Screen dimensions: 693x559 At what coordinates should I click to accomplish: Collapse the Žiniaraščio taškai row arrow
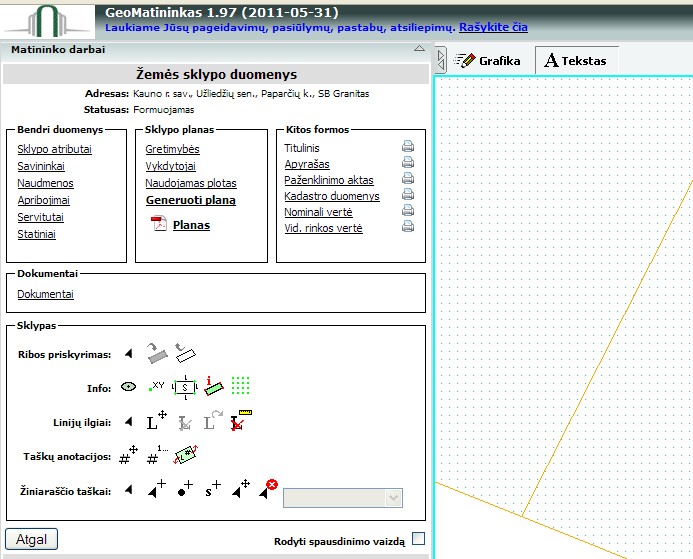(x=129, y=490)
